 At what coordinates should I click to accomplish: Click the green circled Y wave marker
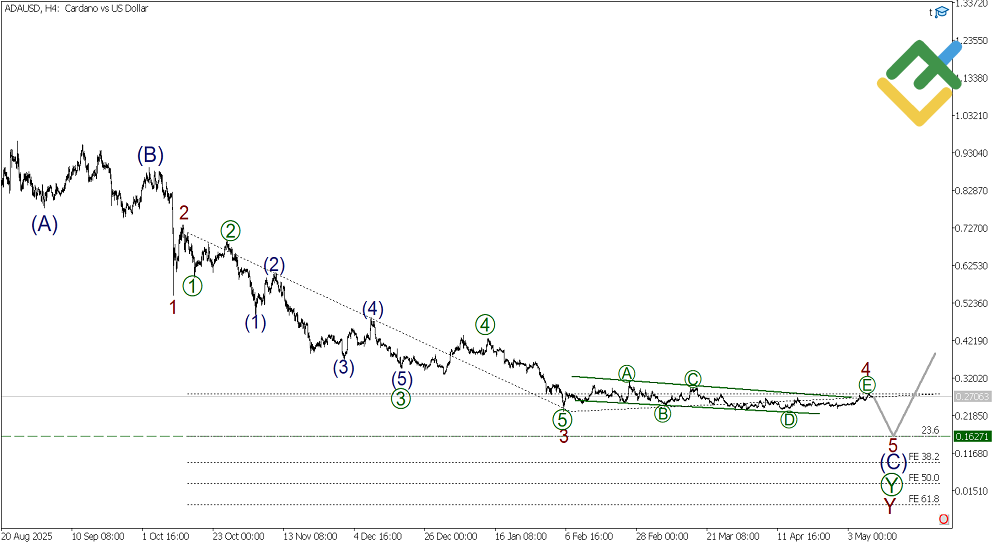891,484
